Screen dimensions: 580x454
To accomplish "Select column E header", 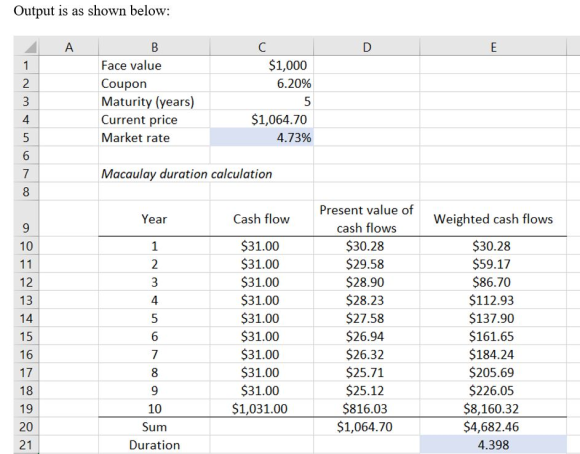I will pos(493,47).
